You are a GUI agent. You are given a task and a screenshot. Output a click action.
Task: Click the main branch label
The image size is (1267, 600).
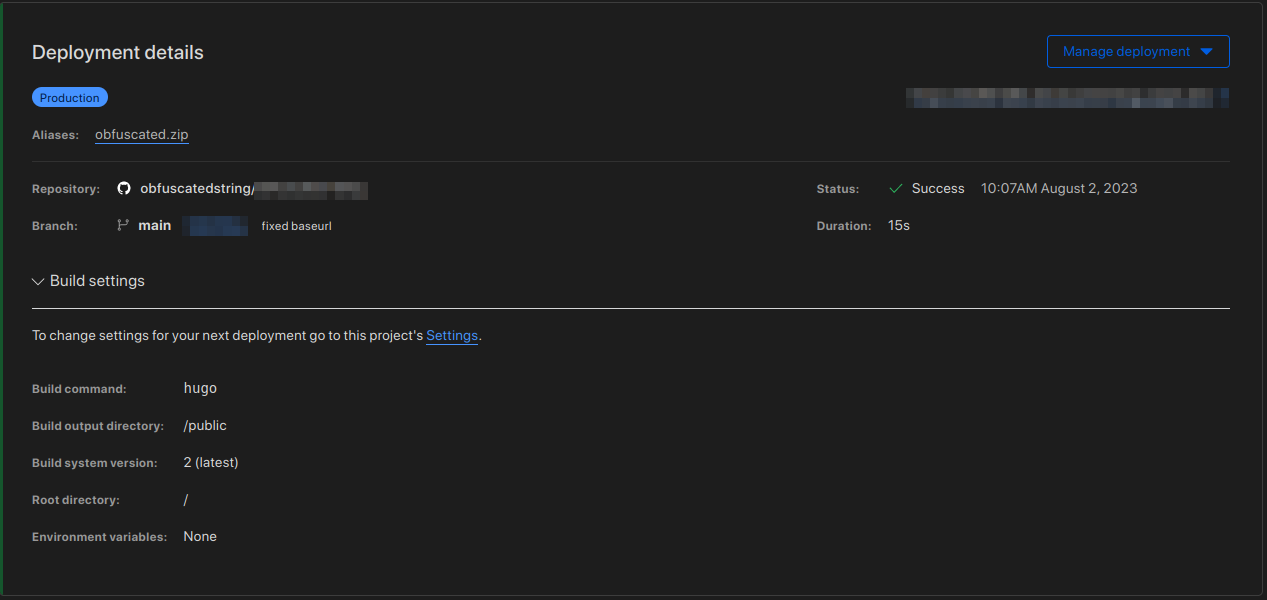(x=155, y=225)
